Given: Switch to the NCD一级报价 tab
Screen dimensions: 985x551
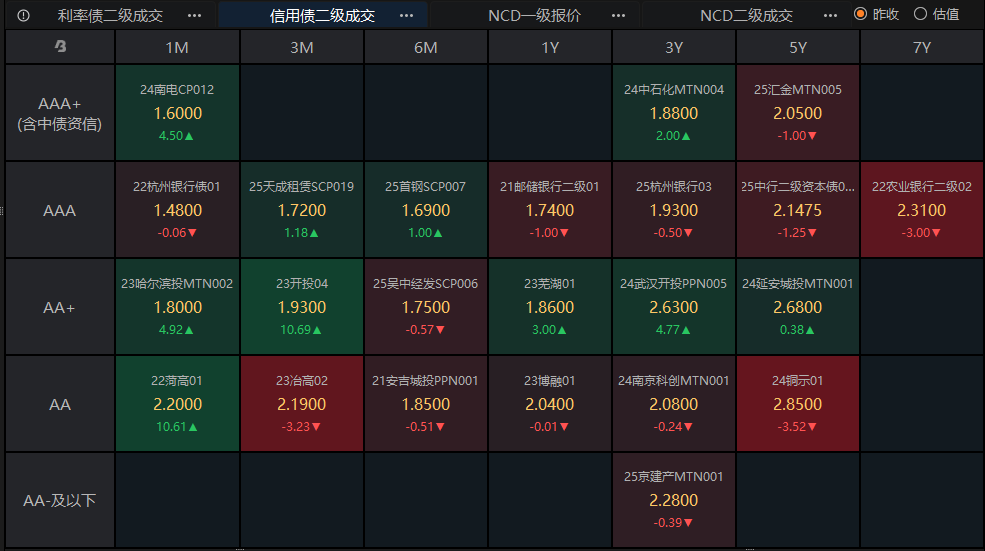Looking at the screenshot, I should 535,16.
